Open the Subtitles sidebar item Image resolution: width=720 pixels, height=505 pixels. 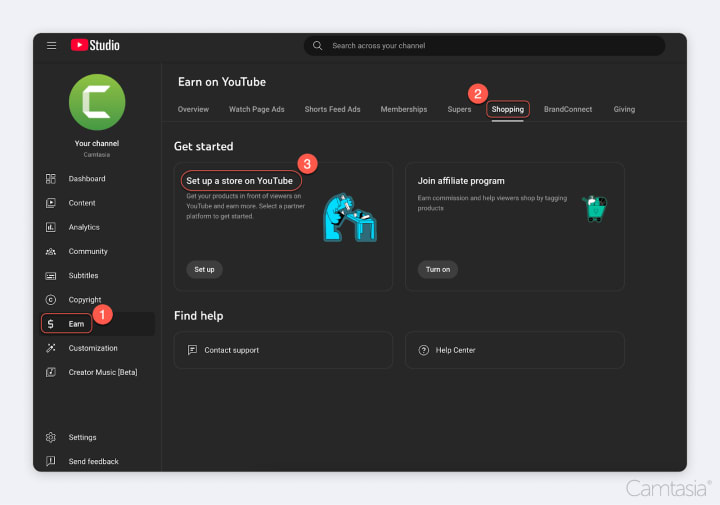pyautogui.click(x=83, y=275)
